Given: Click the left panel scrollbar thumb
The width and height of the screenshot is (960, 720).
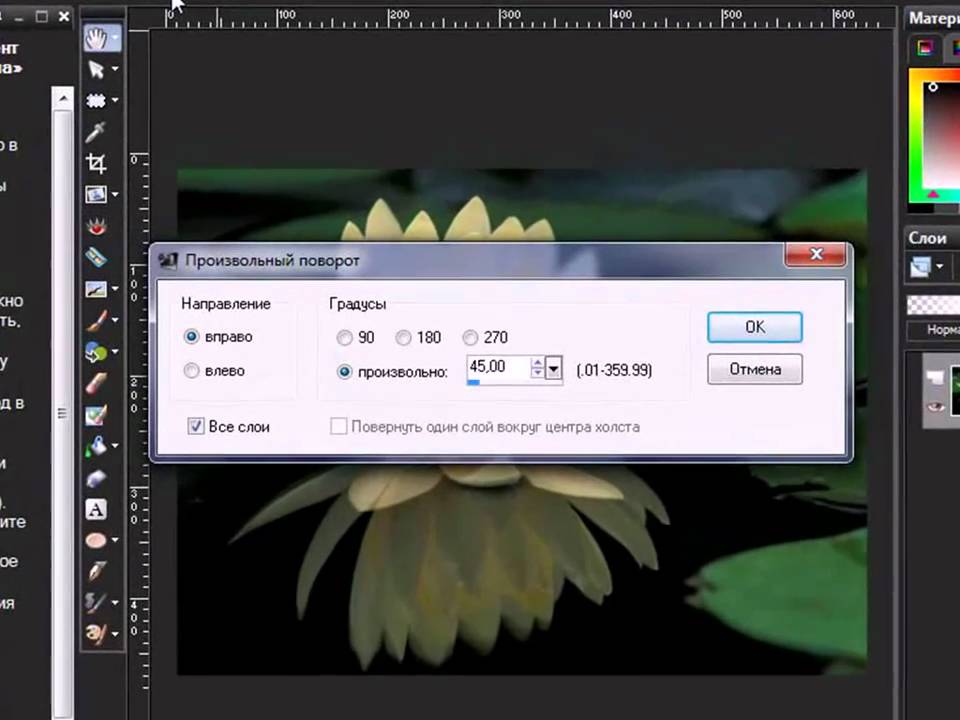Looking at the screenshot, I should tap(62, 414).
